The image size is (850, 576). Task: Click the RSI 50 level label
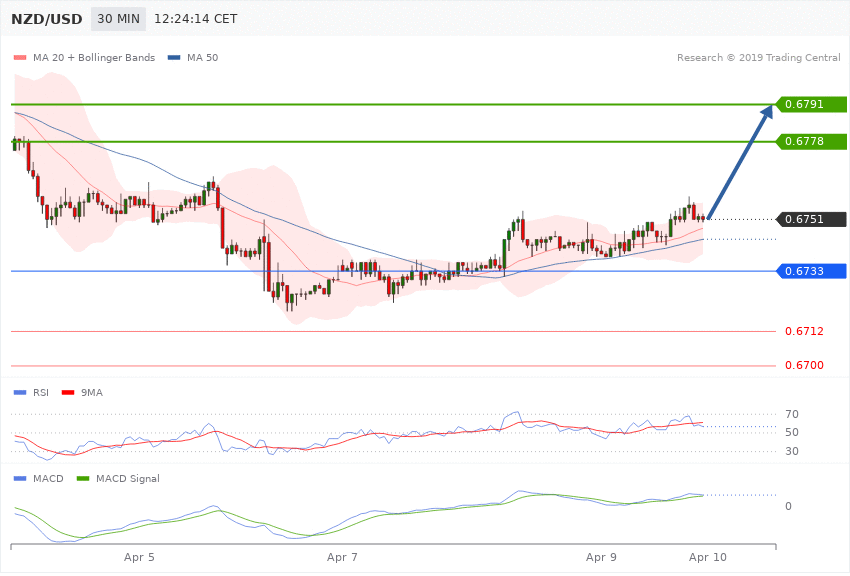click(x=791, y=432)
